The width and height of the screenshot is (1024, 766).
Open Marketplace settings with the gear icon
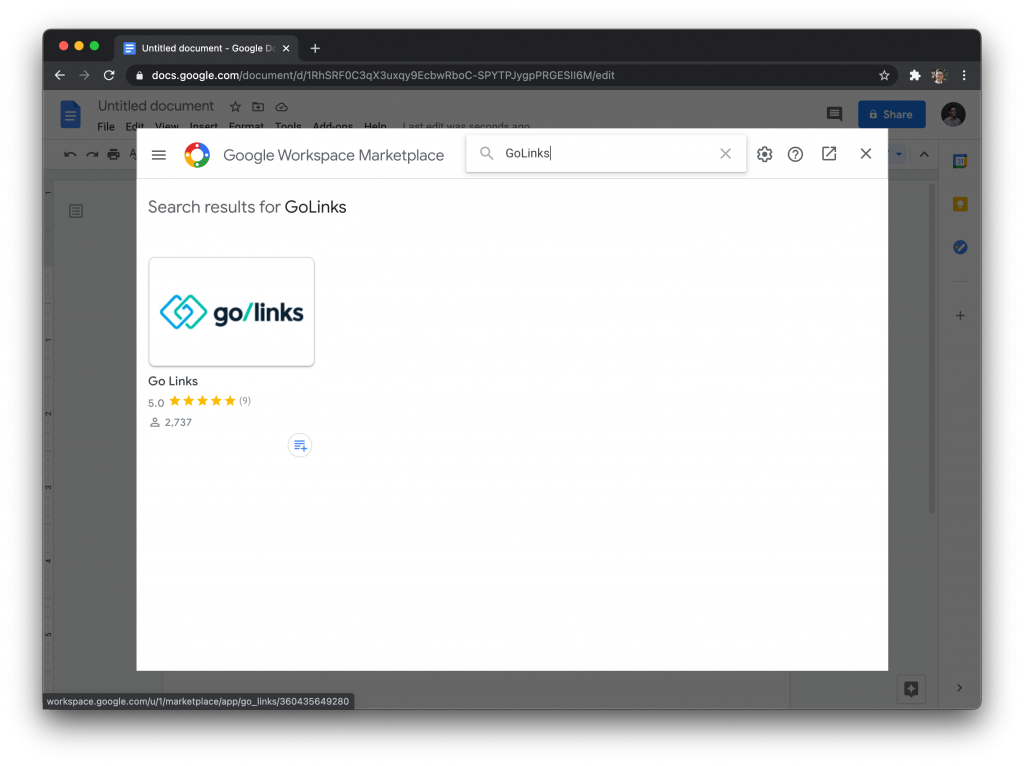[764, 154]
